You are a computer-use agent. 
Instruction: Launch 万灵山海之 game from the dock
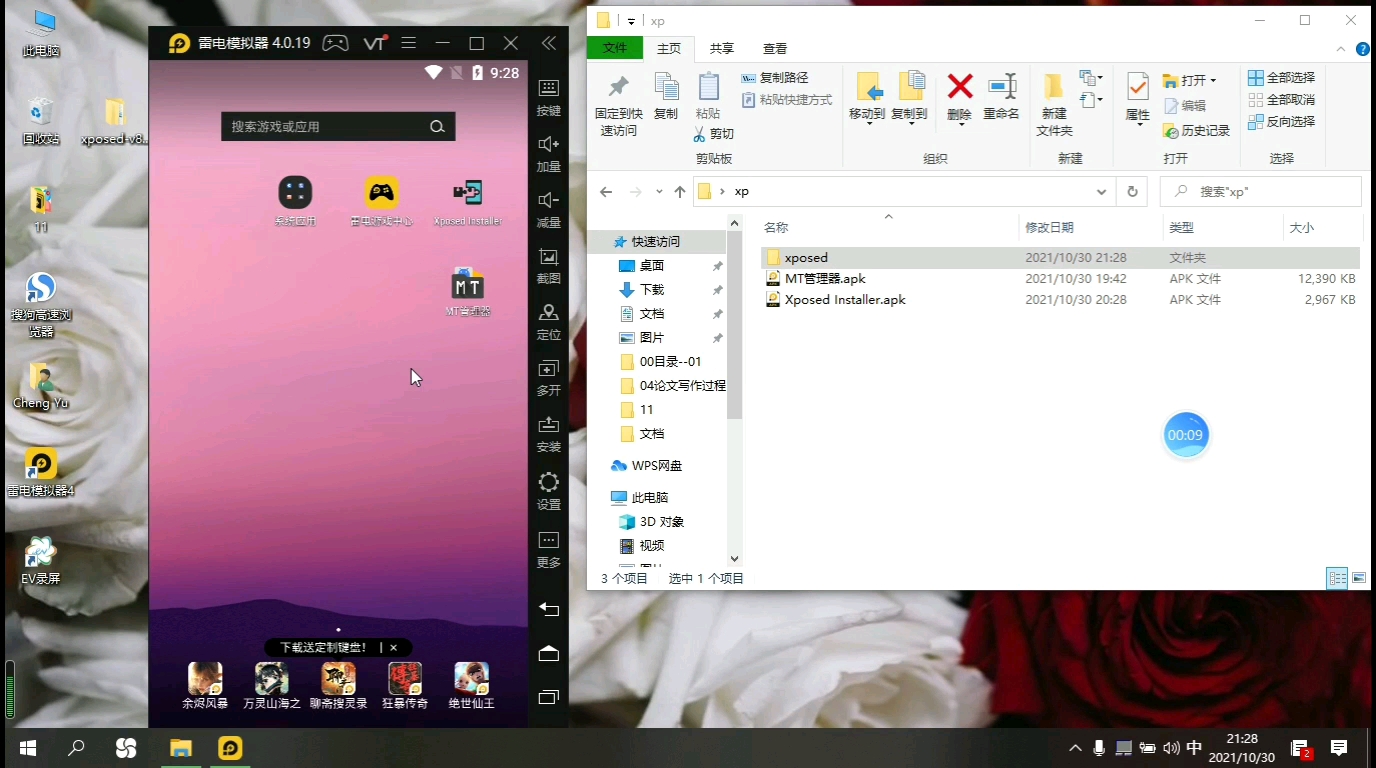pyautogui.click(x=271, y=685)
